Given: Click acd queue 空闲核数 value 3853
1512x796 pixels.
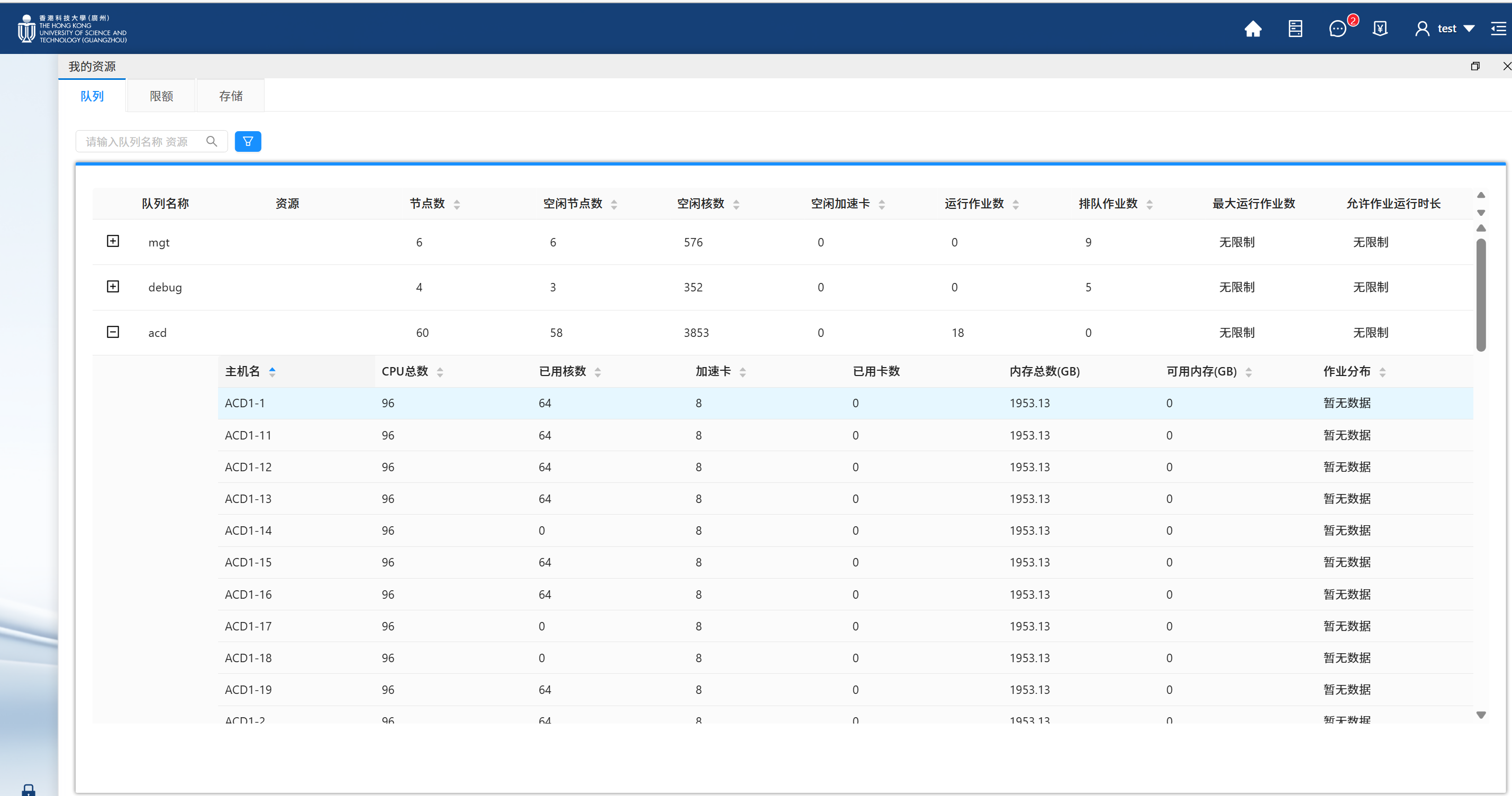Looking at the screenshot, I should pos(696,333).
